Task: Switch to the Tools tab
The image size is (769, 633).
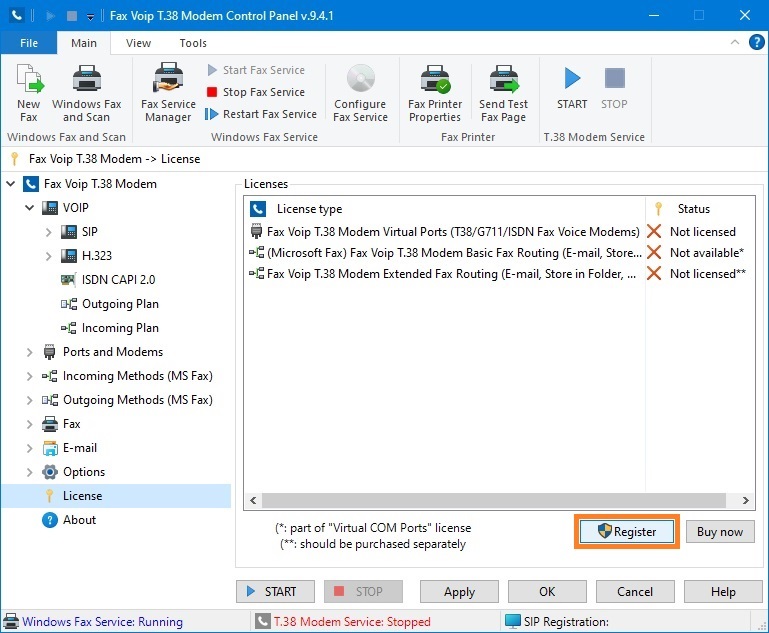Action: pos(193,43)
